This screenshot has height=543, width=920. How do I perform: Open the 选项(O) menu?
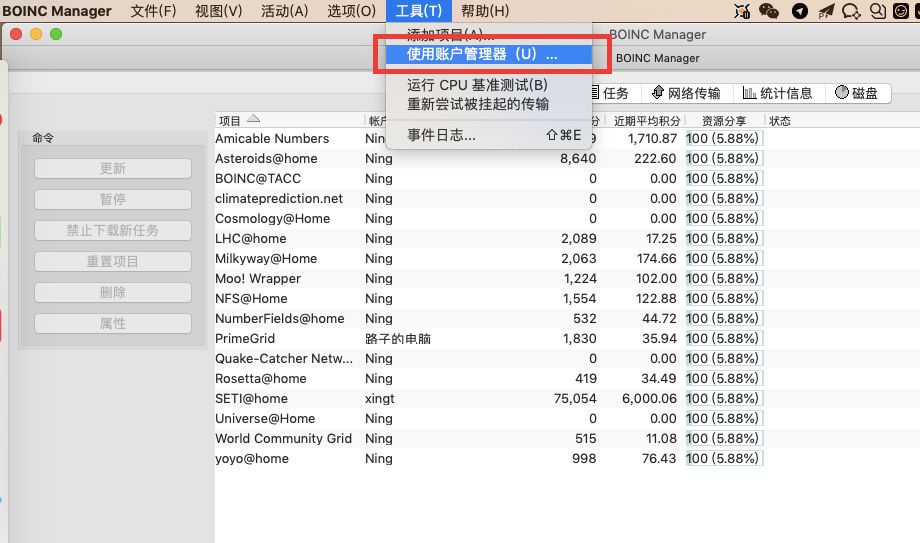(x=351, y=11)
